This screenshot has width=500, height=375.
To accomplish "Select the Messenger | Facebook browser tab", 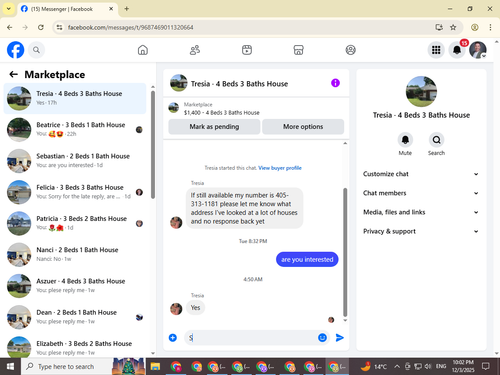I will (67, 9).
